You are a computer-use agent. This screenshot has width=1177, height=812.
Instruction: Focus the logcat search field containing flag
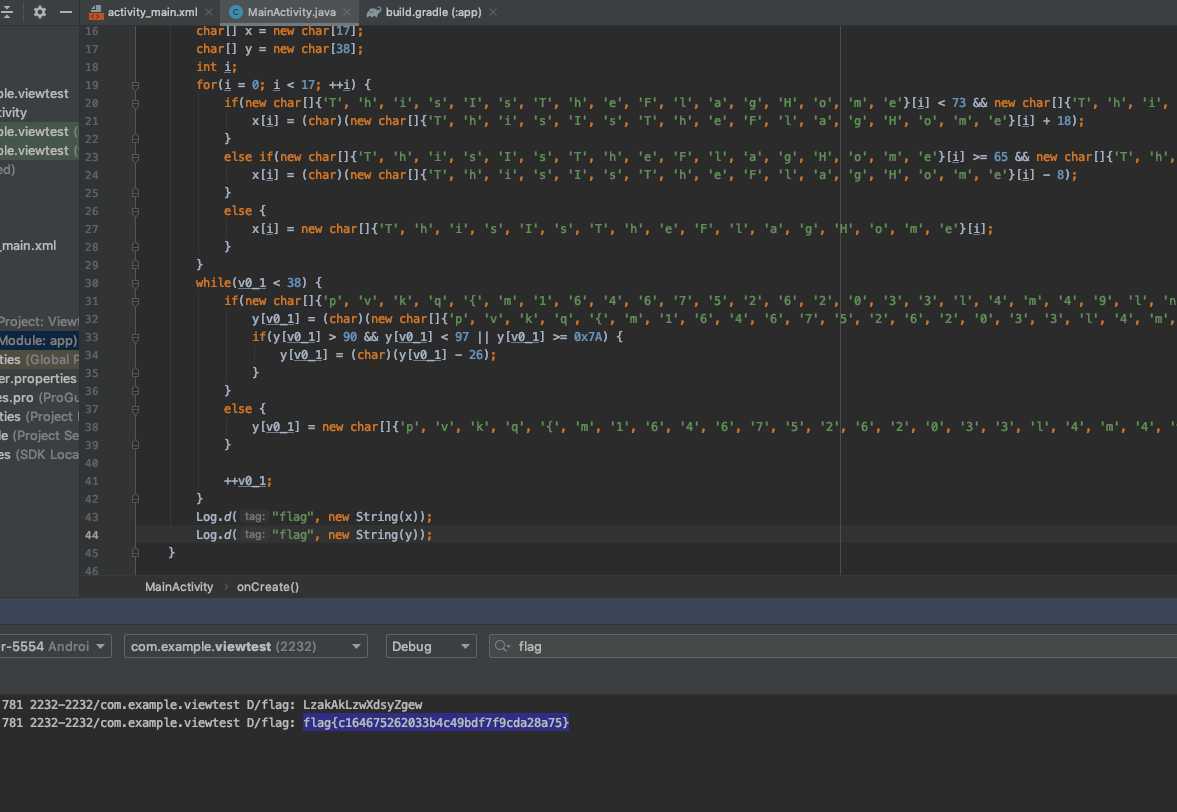800,647
